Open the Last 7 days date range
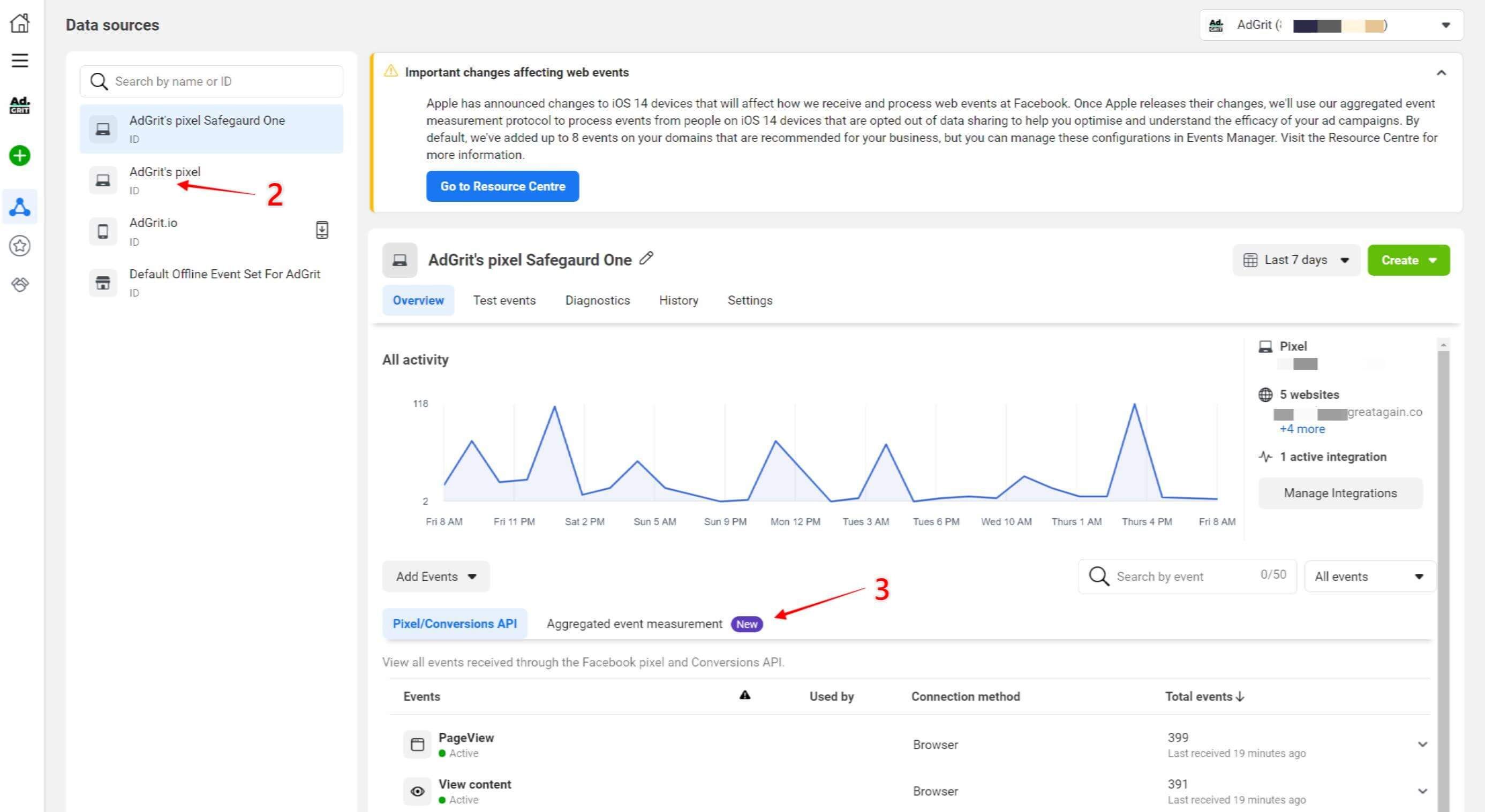Viewport: 1485px width, 812px height. click(1296, 260)
